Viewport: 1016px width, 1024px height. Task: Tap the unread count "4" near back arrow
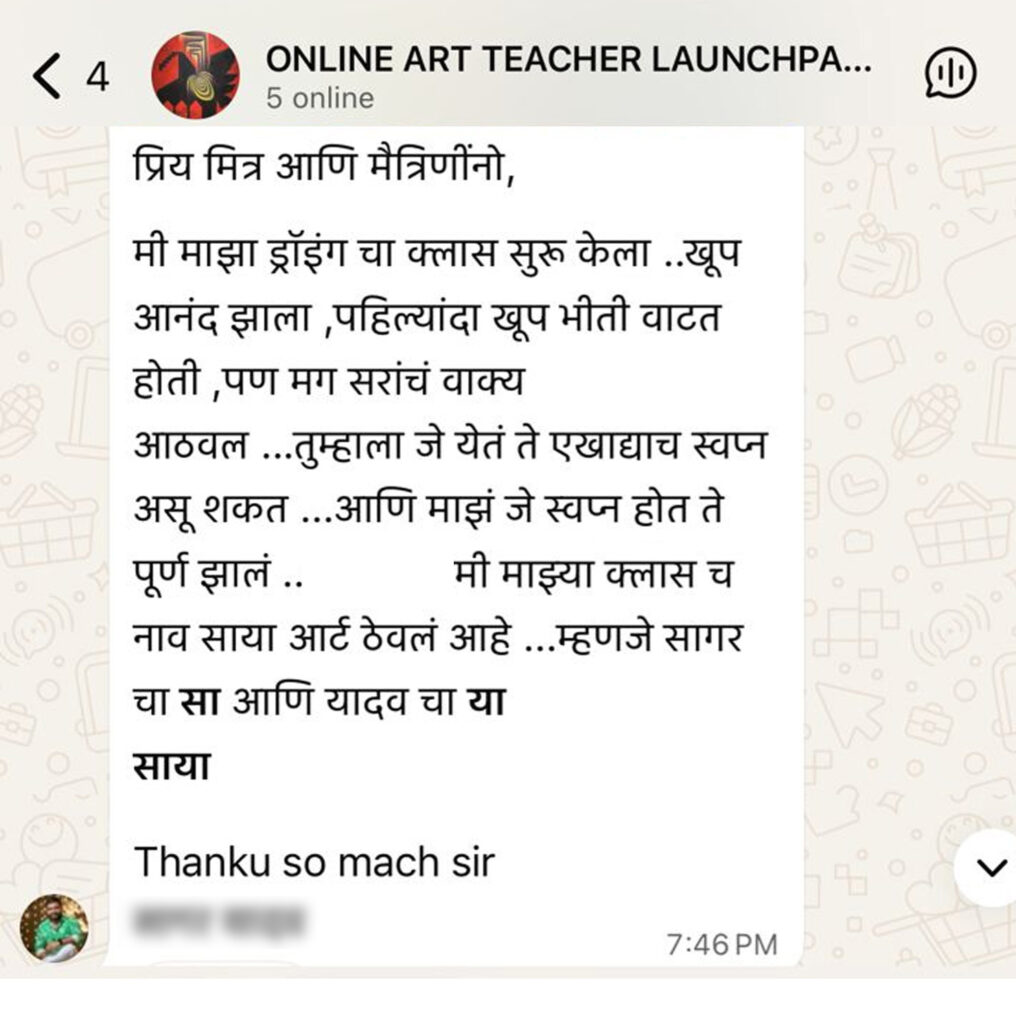(x=97, y=77)
